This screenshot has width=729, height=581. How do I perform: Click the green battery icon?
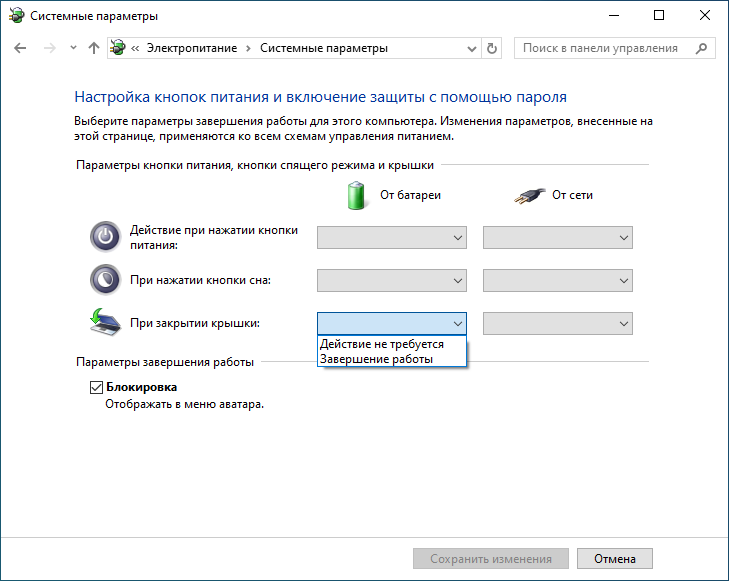click(x=357, y=195)
